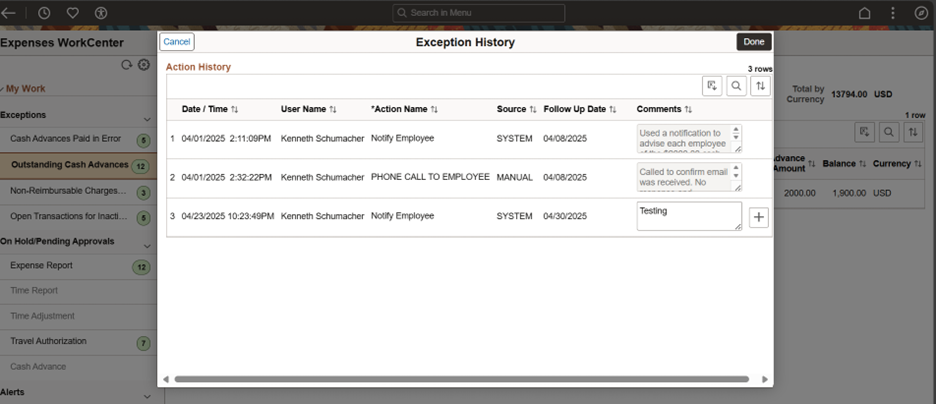This screenshot has height=404, width=936.
Task: Click the Search in Menu field
Action: click(x=479, y=13)
